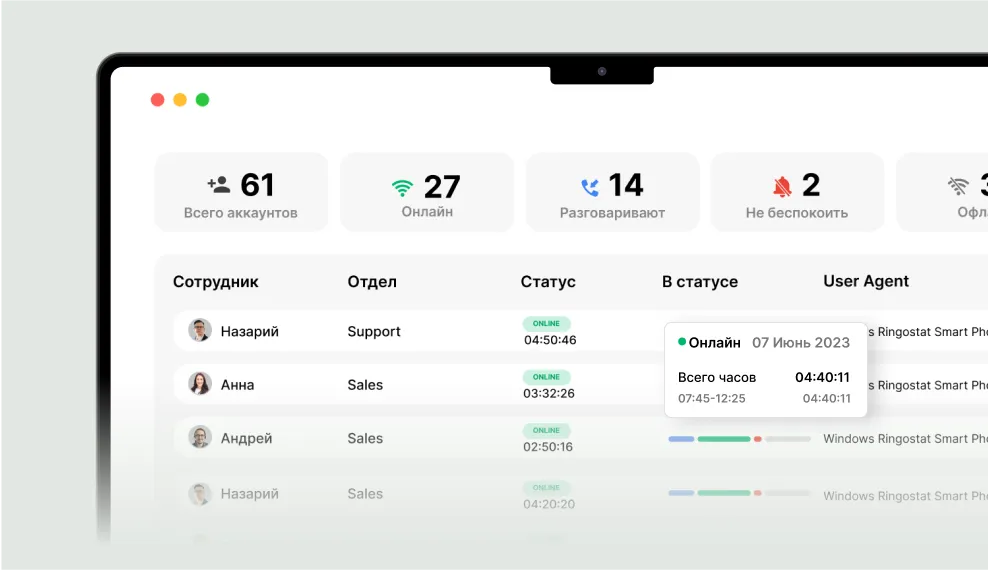Screen dimensions: 988x570
Task: Click the blue phone call icon
Action: click(590, 187)
